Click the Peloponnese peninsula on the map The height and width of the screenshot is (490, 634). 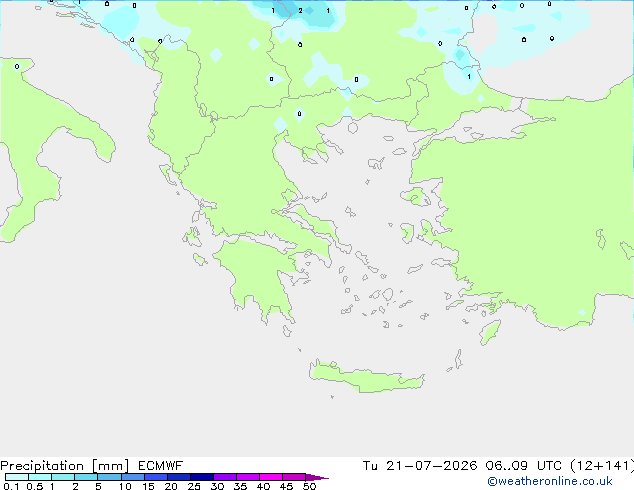pyautogui.click(x=263, y=275)
